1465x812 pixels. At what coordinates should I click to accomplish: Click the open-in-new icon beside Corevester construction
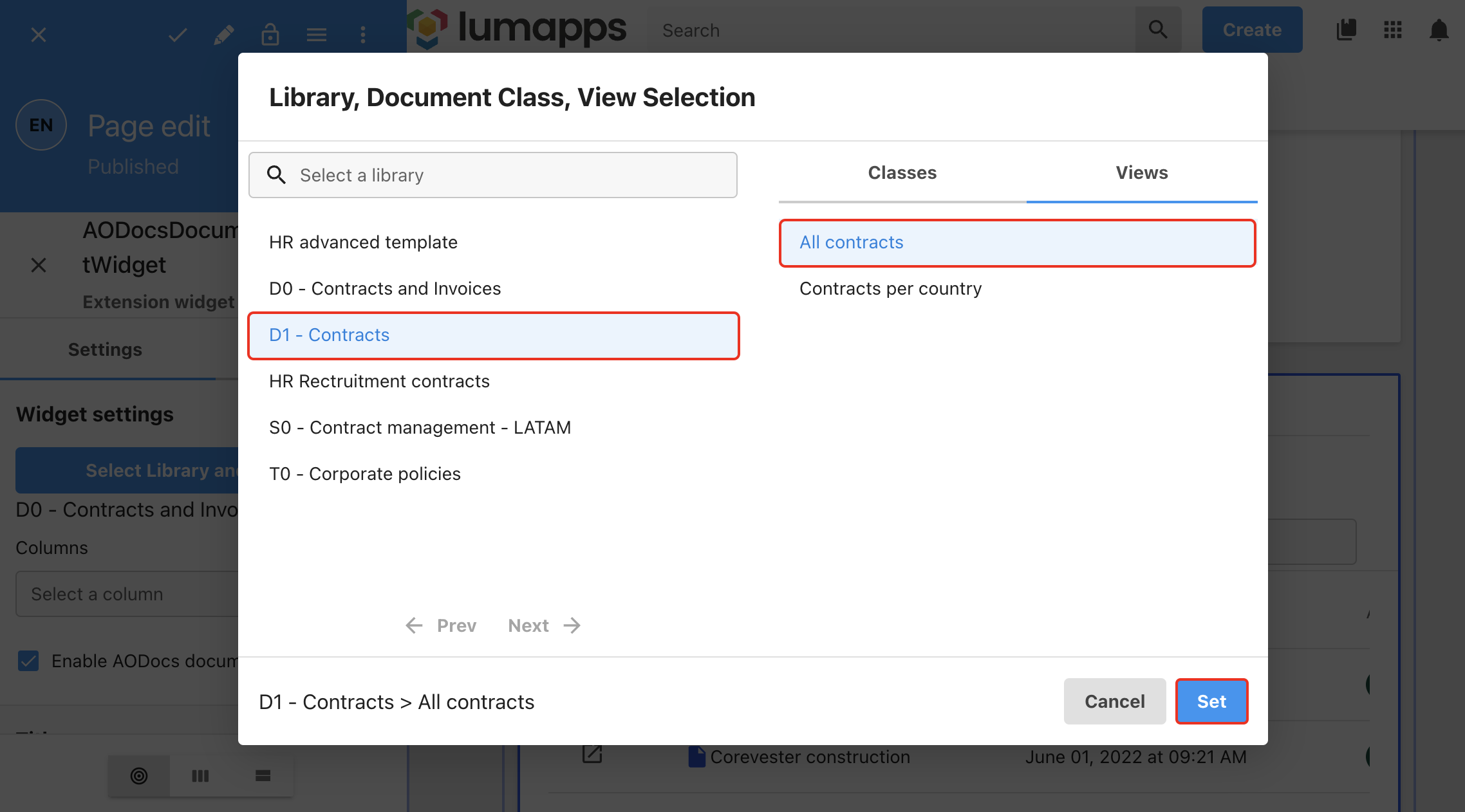click(x=592, y=754)
